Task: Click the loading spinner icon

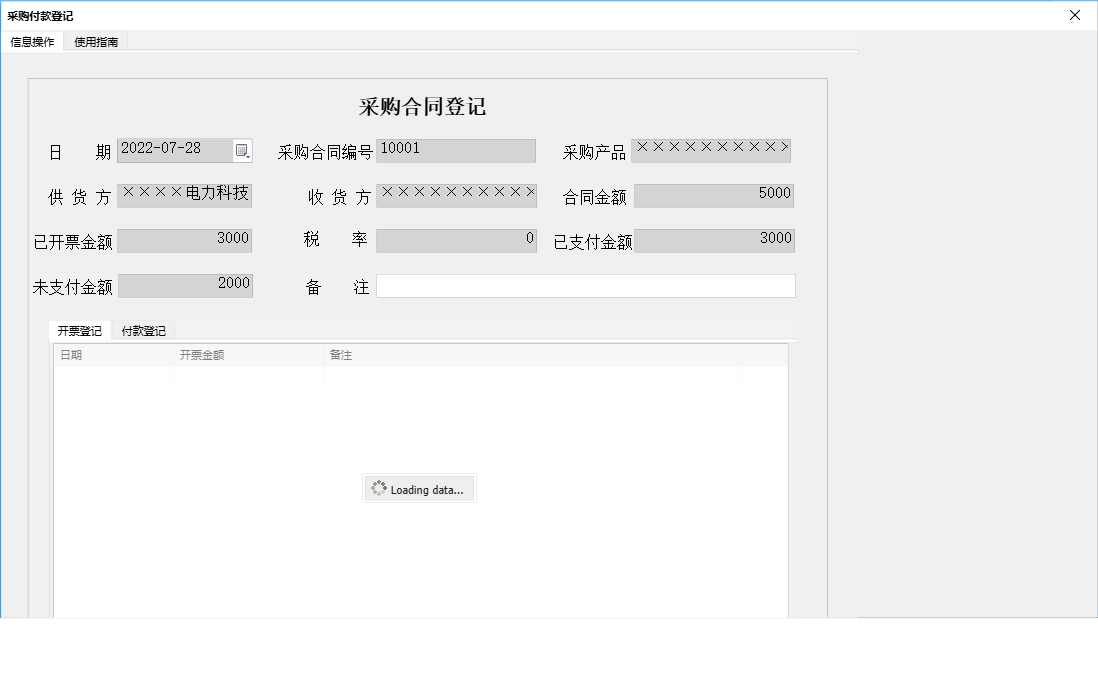Action: pos(379,488)
